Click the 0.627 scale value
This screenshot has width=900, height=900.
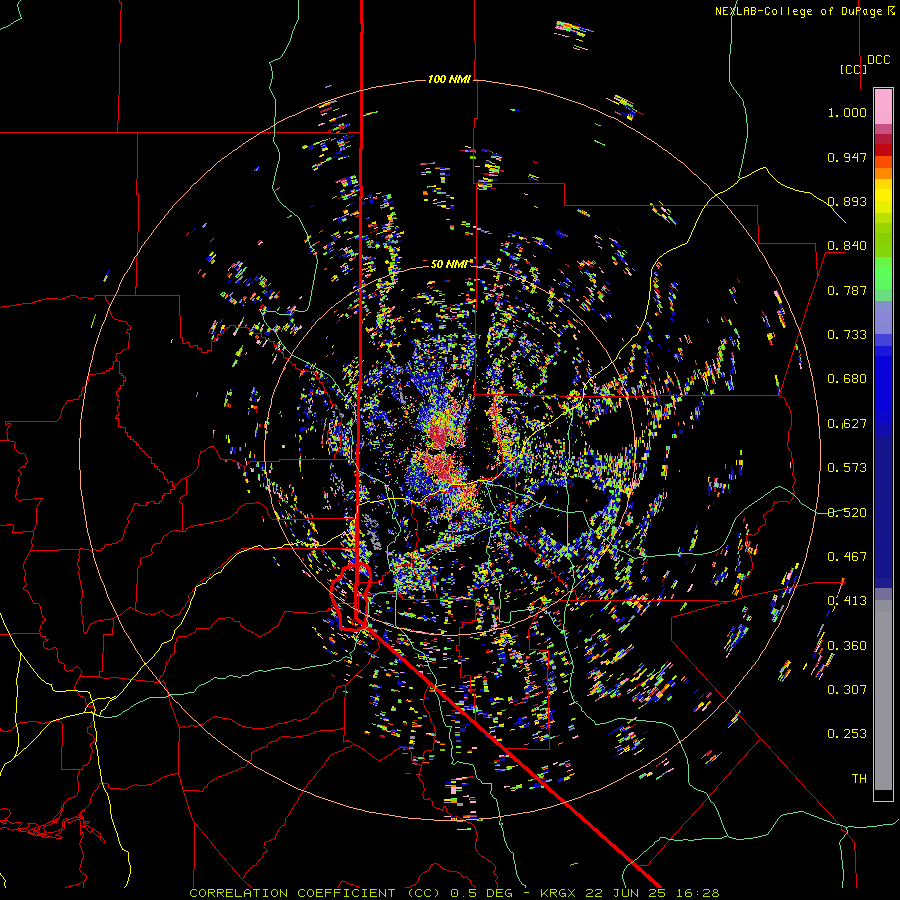pyautogui.click(x=847, y=424)
